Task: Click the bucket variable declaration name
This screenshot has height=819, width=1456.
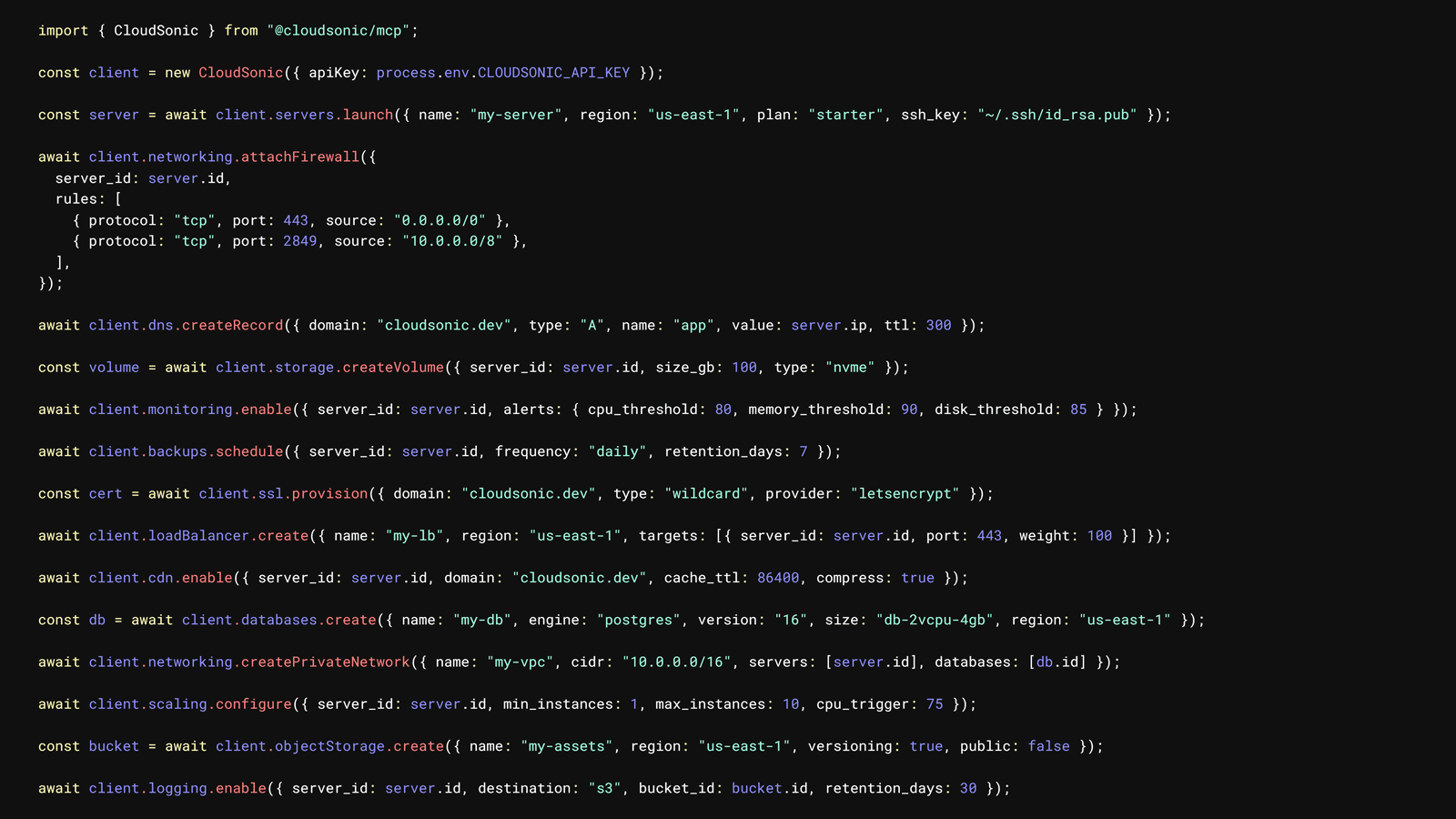Action: click(114, 746)
